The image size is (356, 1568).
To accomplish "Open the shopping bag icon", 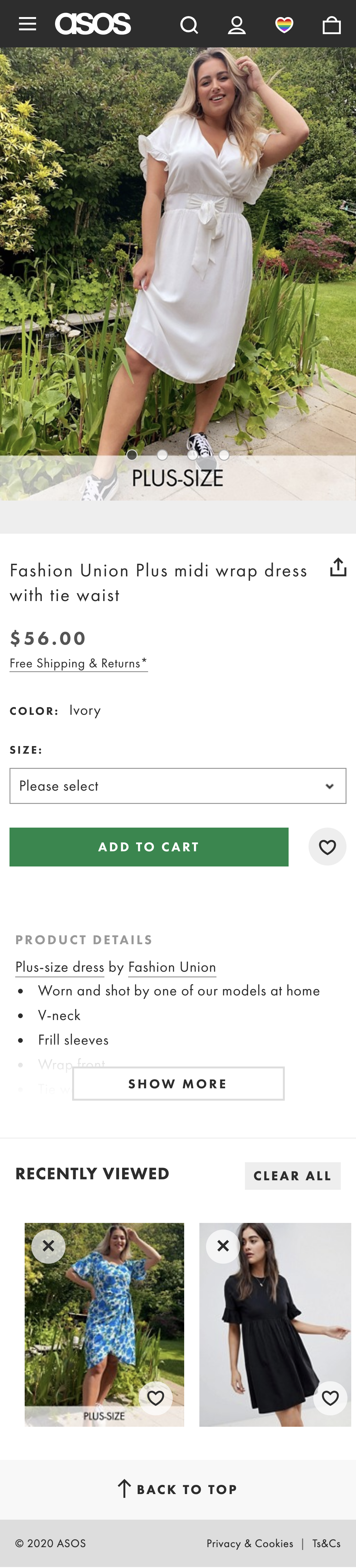I will pos(330,24).
